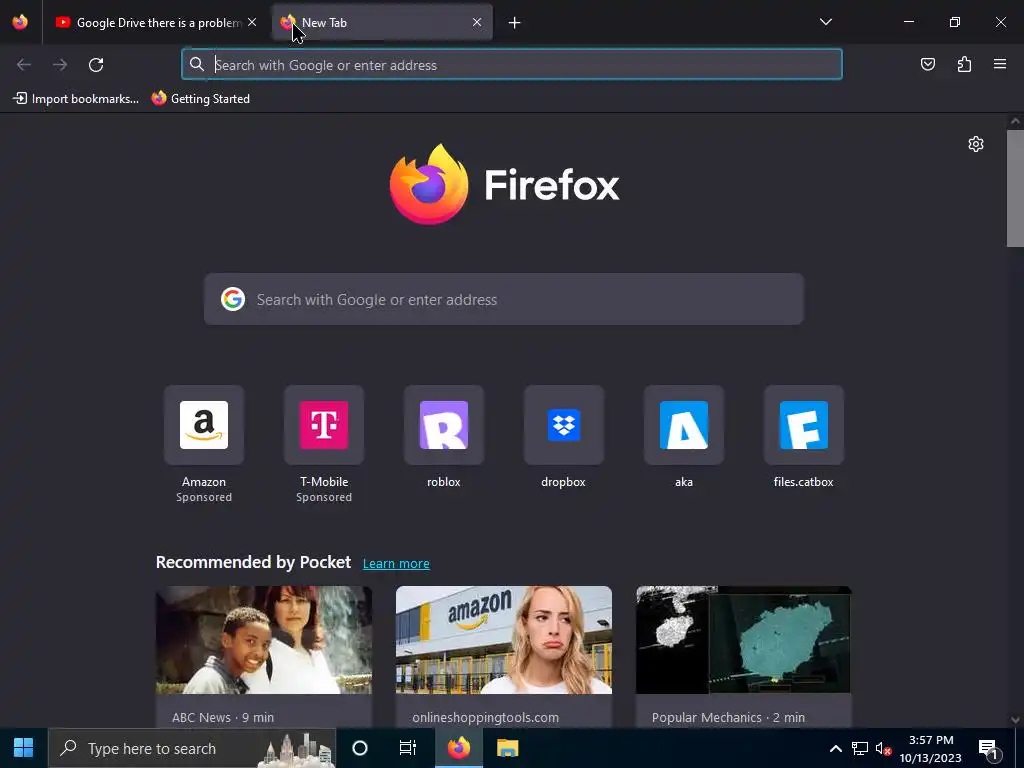Open File Explorer from taskbar
The height and width of the screenshot is (768, 1024).
507,748
